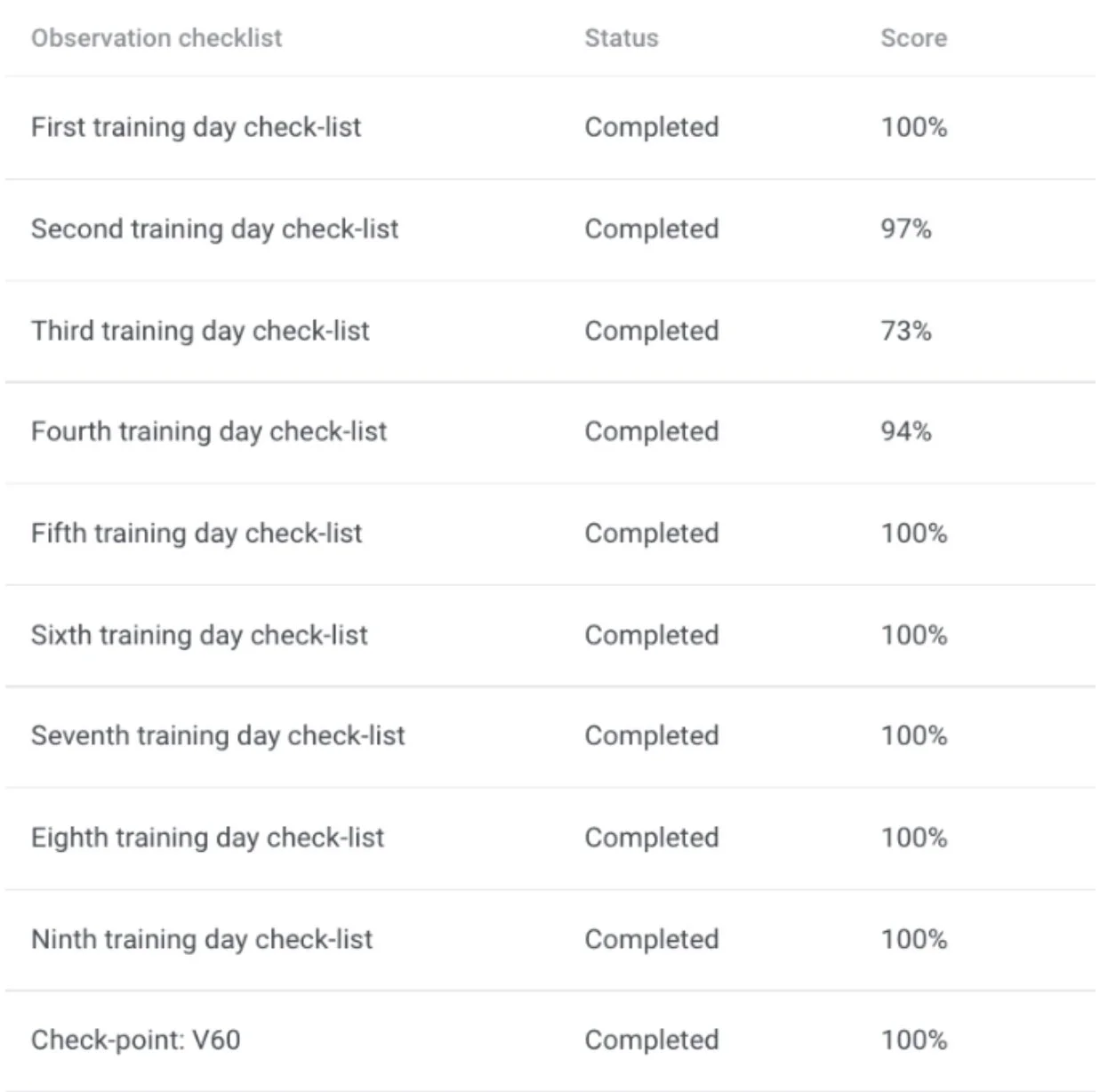Click Completed status for Check-point: V60

652,1040
